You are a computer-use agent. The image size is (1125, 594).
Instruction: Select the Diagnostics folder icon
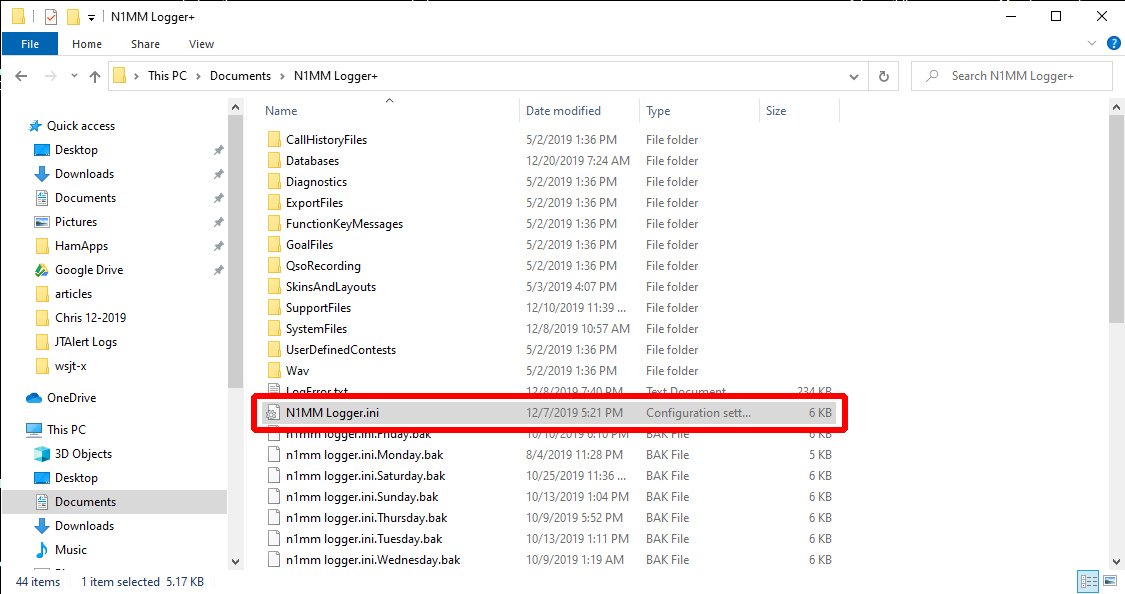tap(273, 182)
